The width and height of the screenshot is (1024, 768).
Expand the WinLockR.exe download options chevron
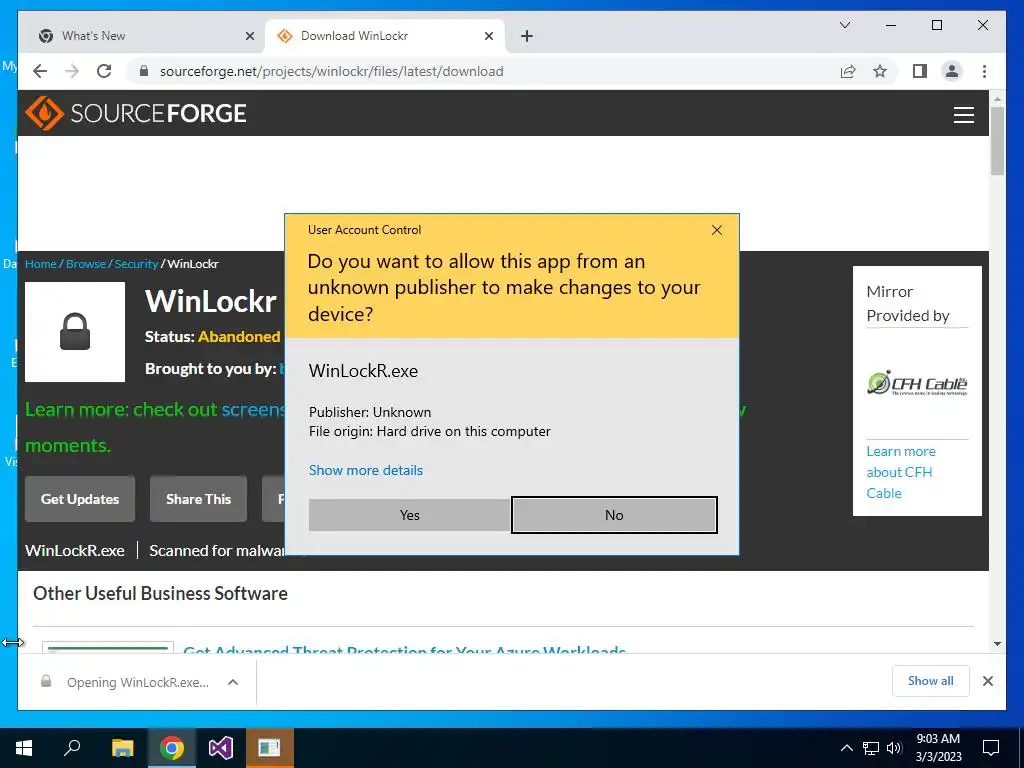(233, 682)
